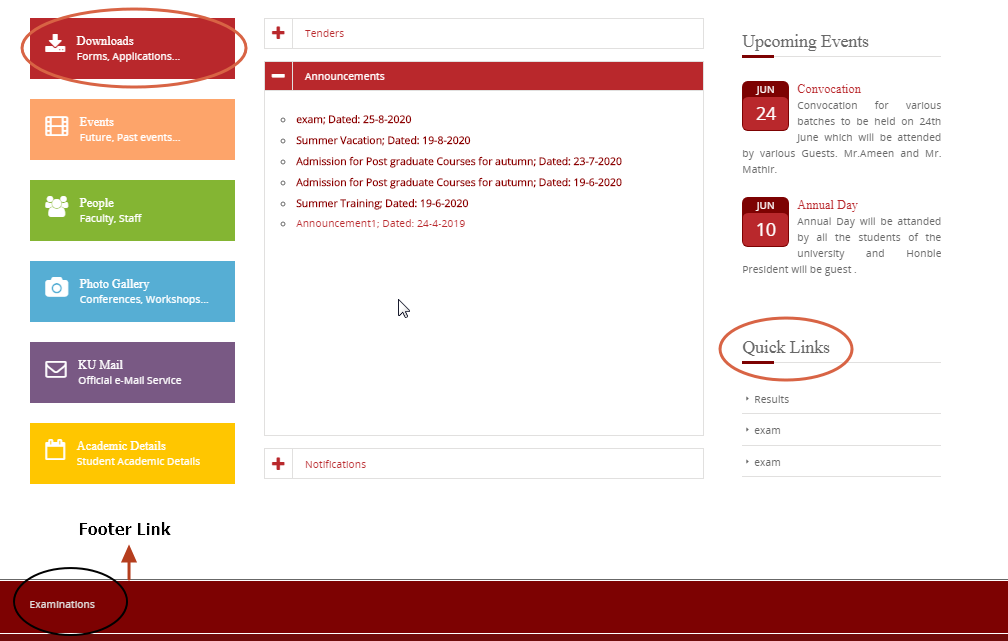This screenshot has width=1008, height=641.
Task: Click the KU Mail envelope icon
Action: coord(56,369)
